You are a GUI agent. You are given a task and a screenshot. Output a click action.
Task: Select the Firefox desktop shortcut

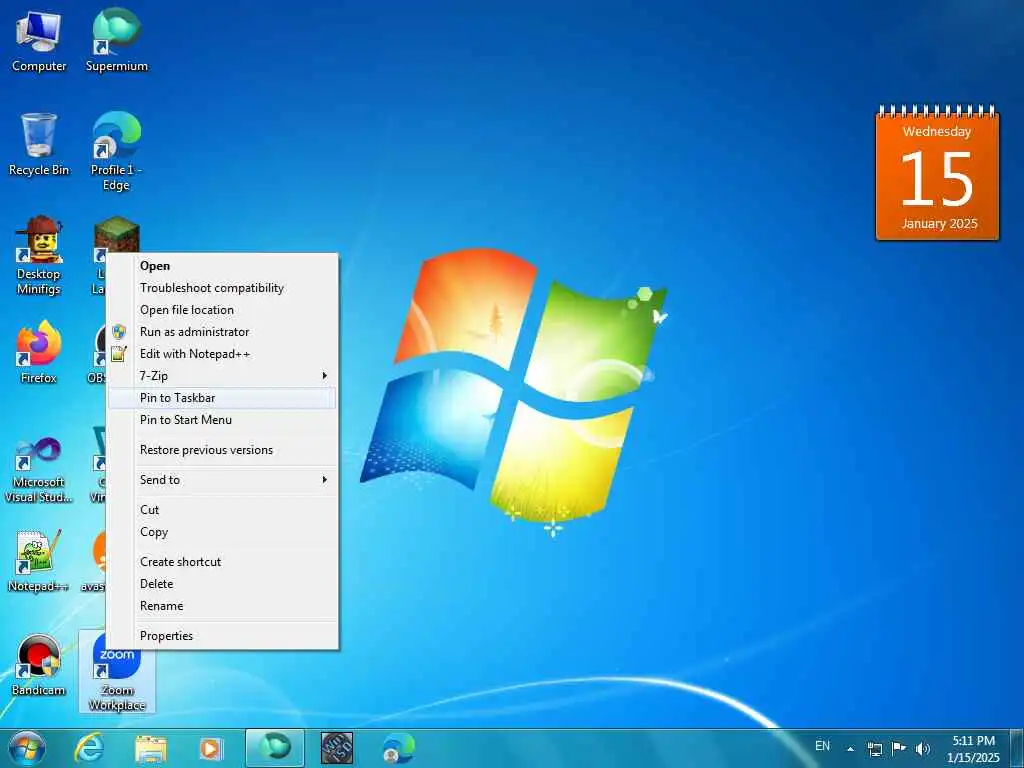tap(39, 353)
